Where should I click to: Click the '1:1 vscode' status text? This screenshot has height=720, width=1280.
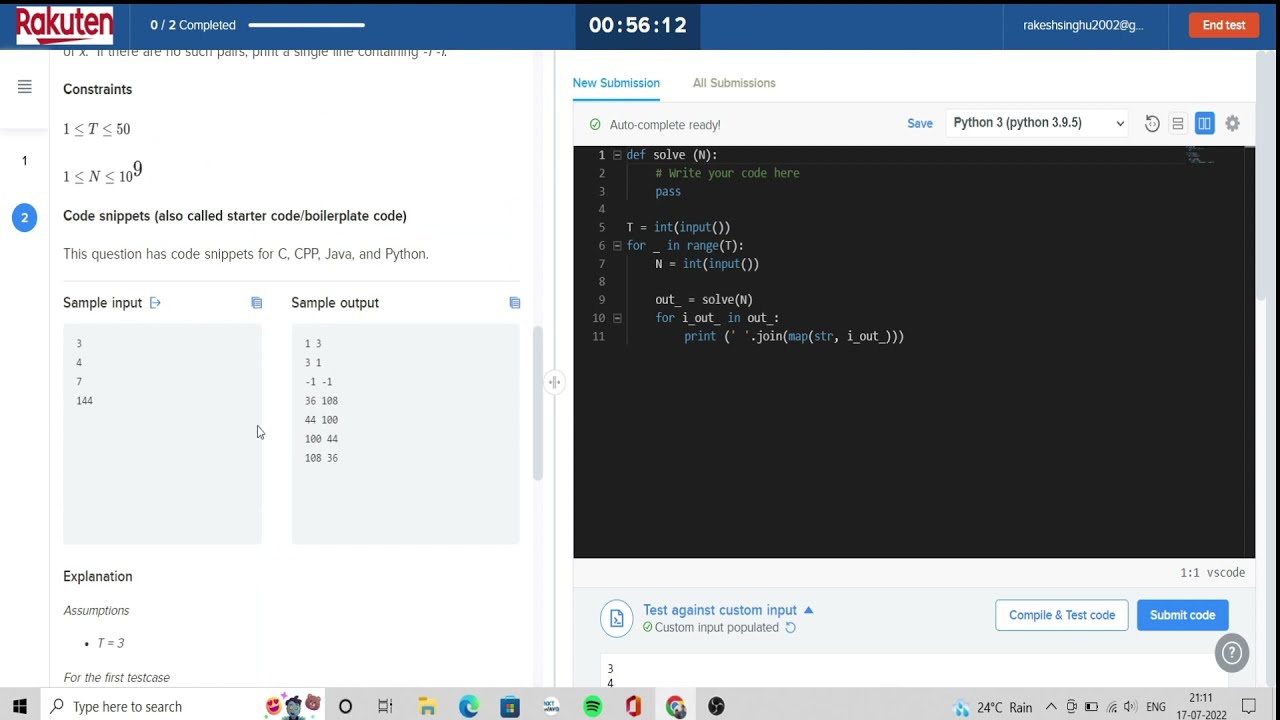[x=1212, y=573]
